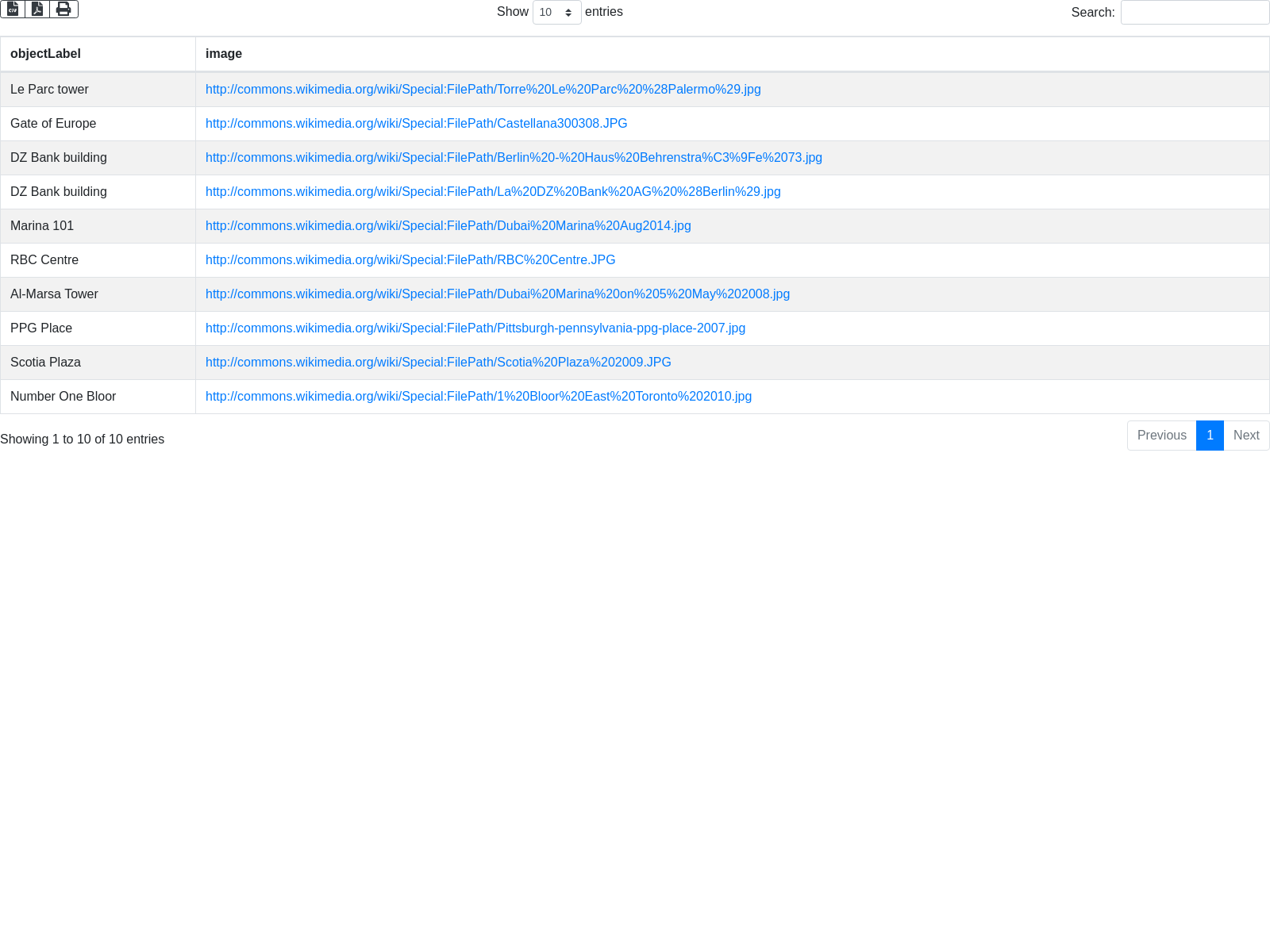
Task: Open the Show entries count dropdown
Action: [x=556, y=12]
